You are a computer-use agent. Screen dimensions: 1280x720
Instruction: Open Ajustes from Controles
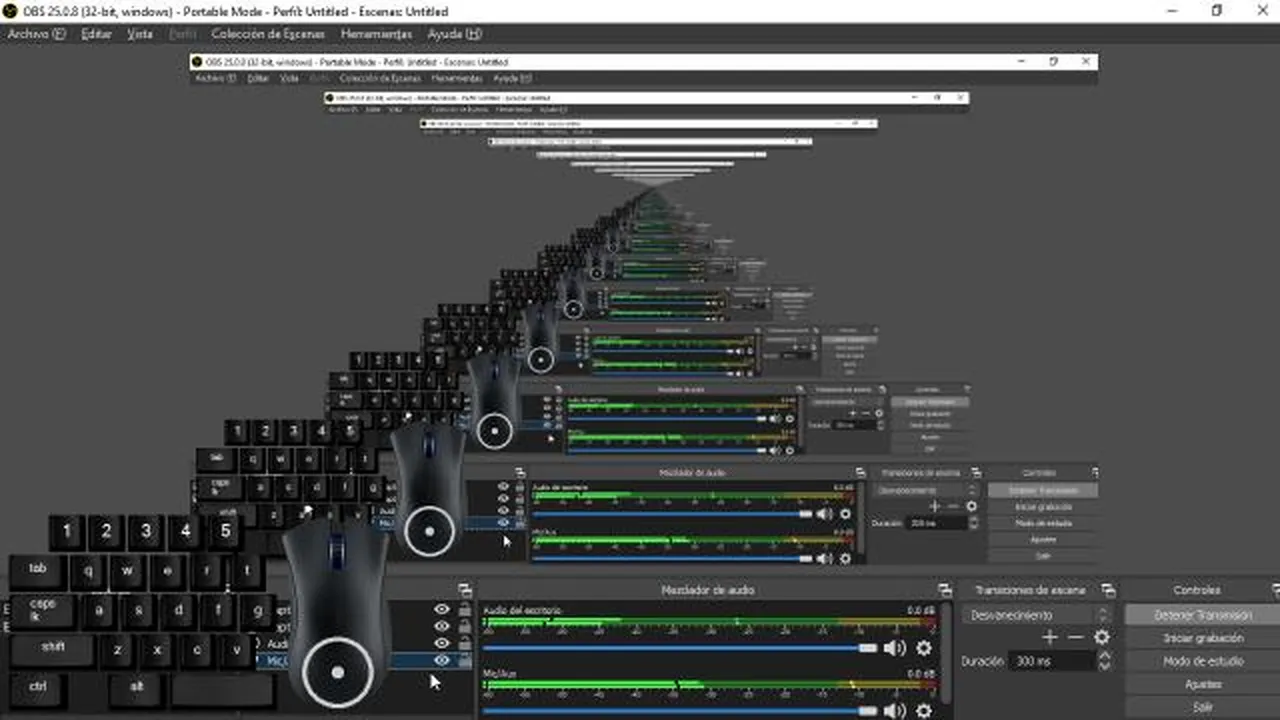1203,684
